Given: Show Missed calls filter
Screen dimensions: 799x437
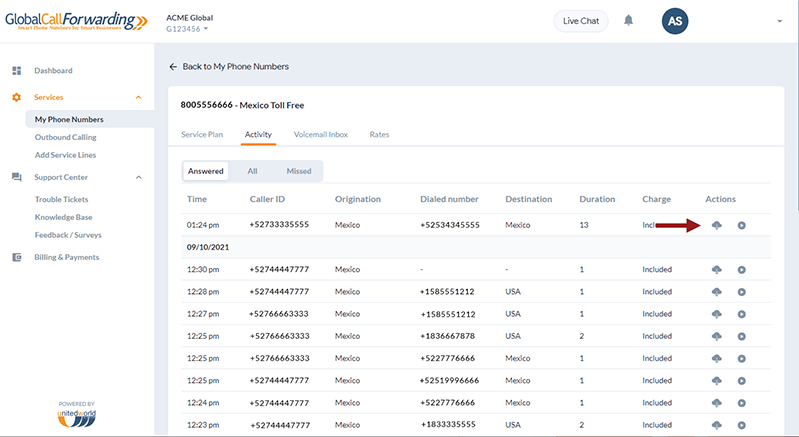Looking at the screenshot, I should [299, 171].
